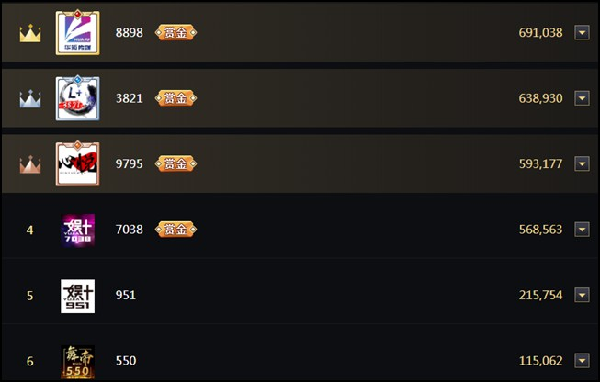Expand the row with score 691,038
The width and height of the screenshot is (600, 382).
click(582, 33)
